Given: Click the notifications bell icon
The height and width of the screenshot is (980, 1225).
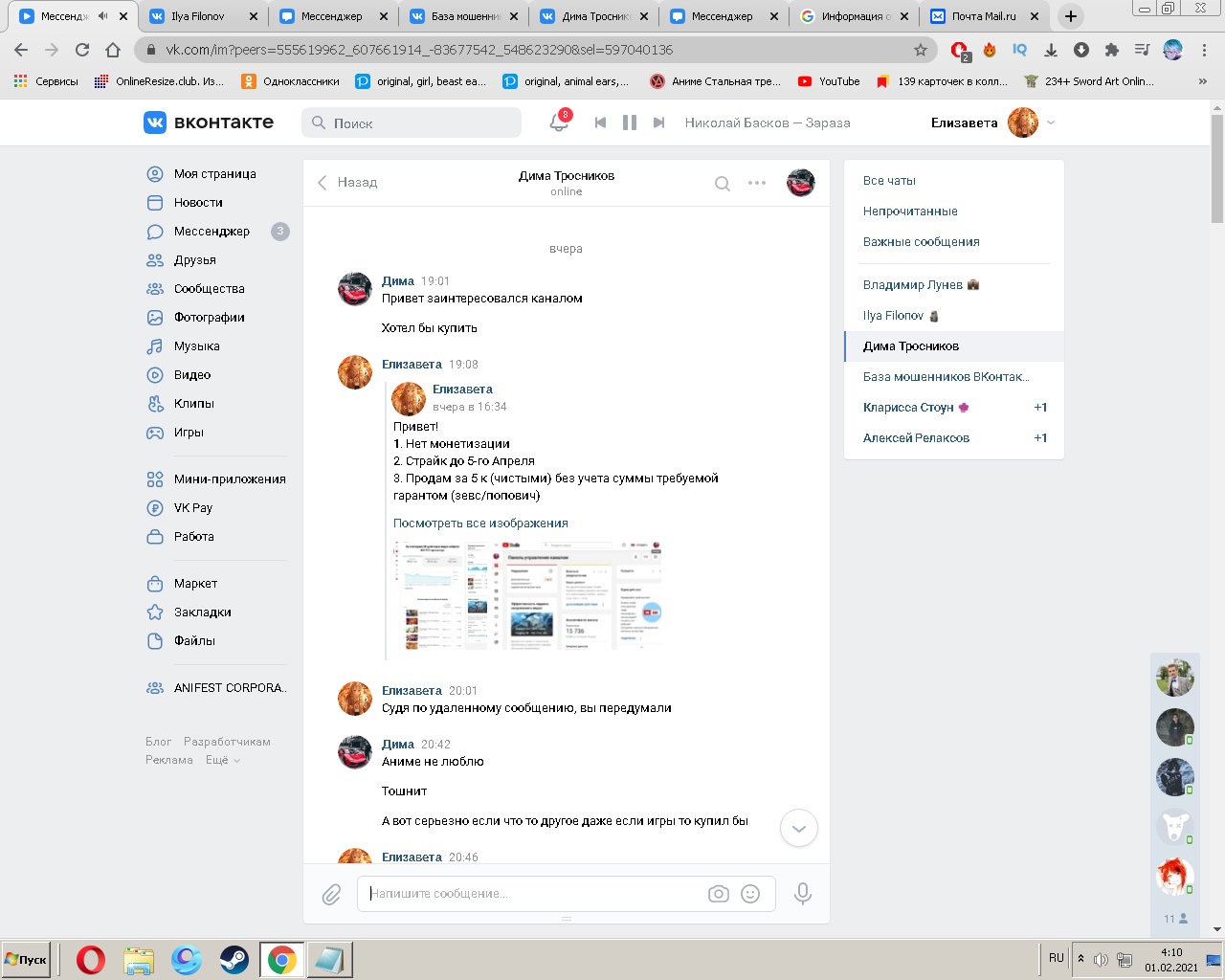Looking at the screenshot, I should point(558,122).
